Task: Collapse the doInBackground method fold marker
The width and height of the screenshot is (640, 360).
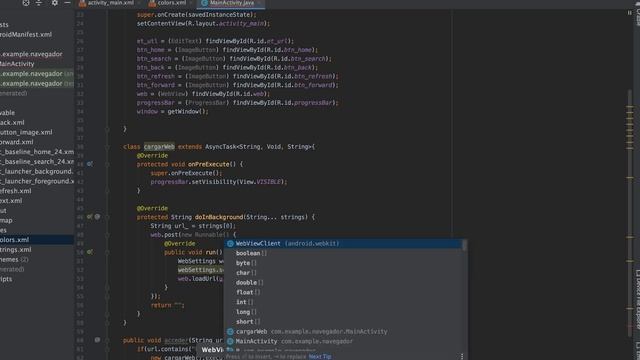Action: pos(107,217)
